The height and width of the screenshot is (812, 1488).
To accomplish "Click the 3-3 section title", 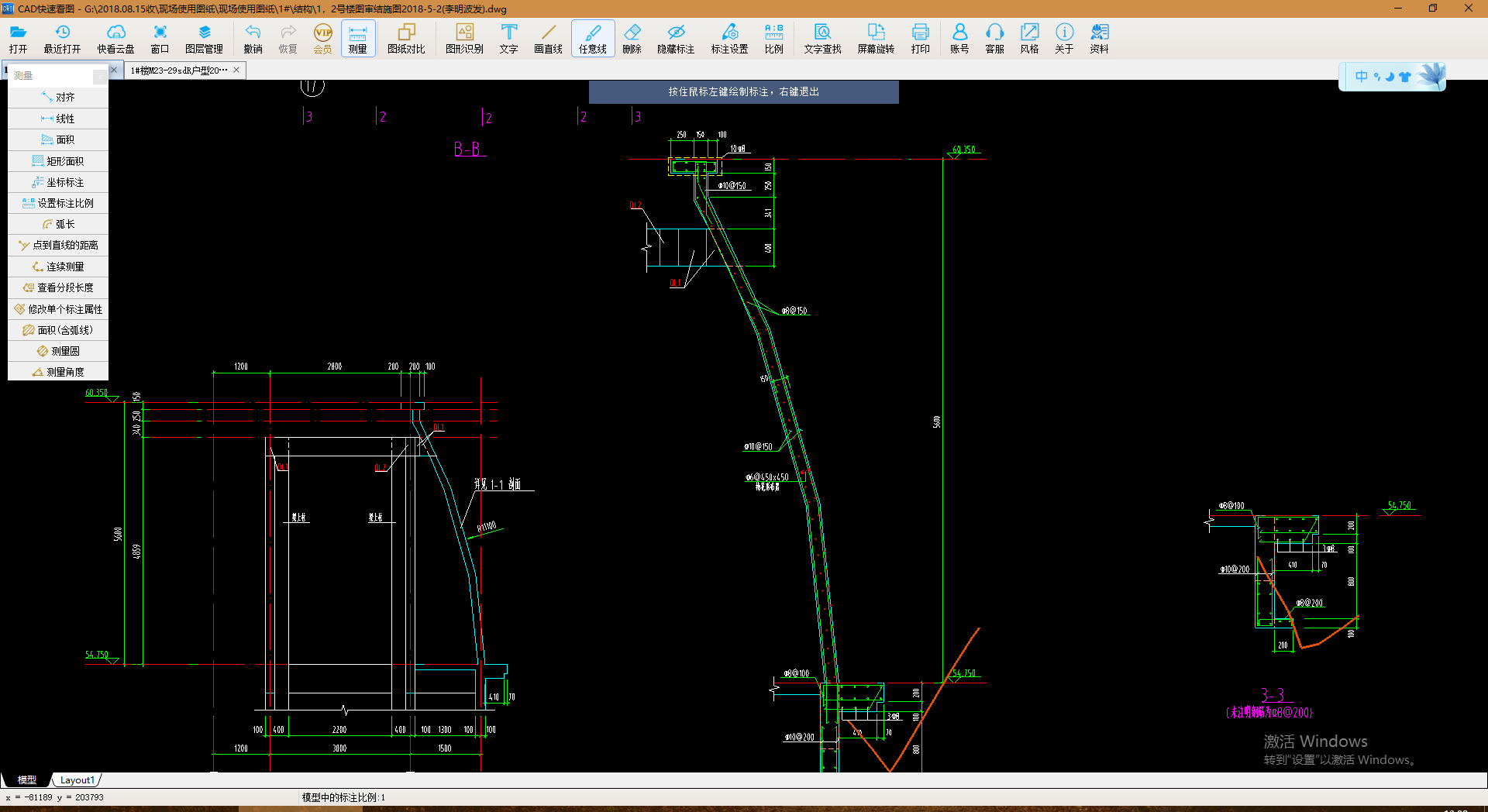I will [x=1273, y=695].
